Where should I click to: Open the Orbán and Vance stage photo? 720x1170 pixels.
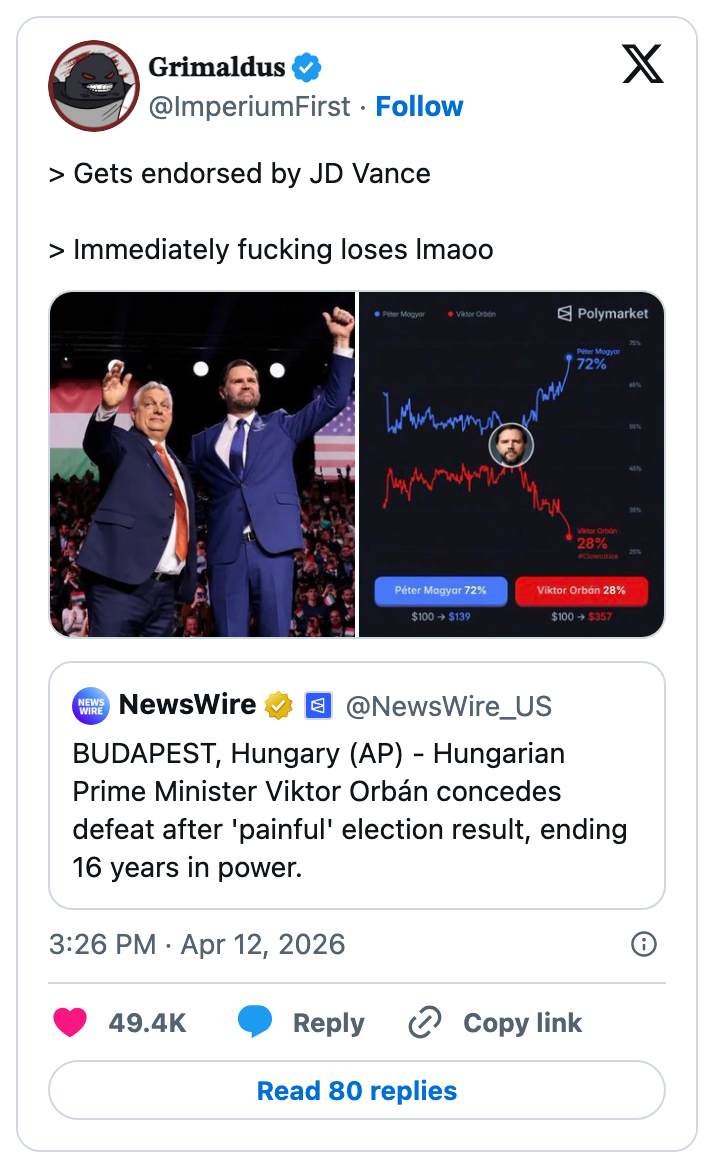point(202,464)
